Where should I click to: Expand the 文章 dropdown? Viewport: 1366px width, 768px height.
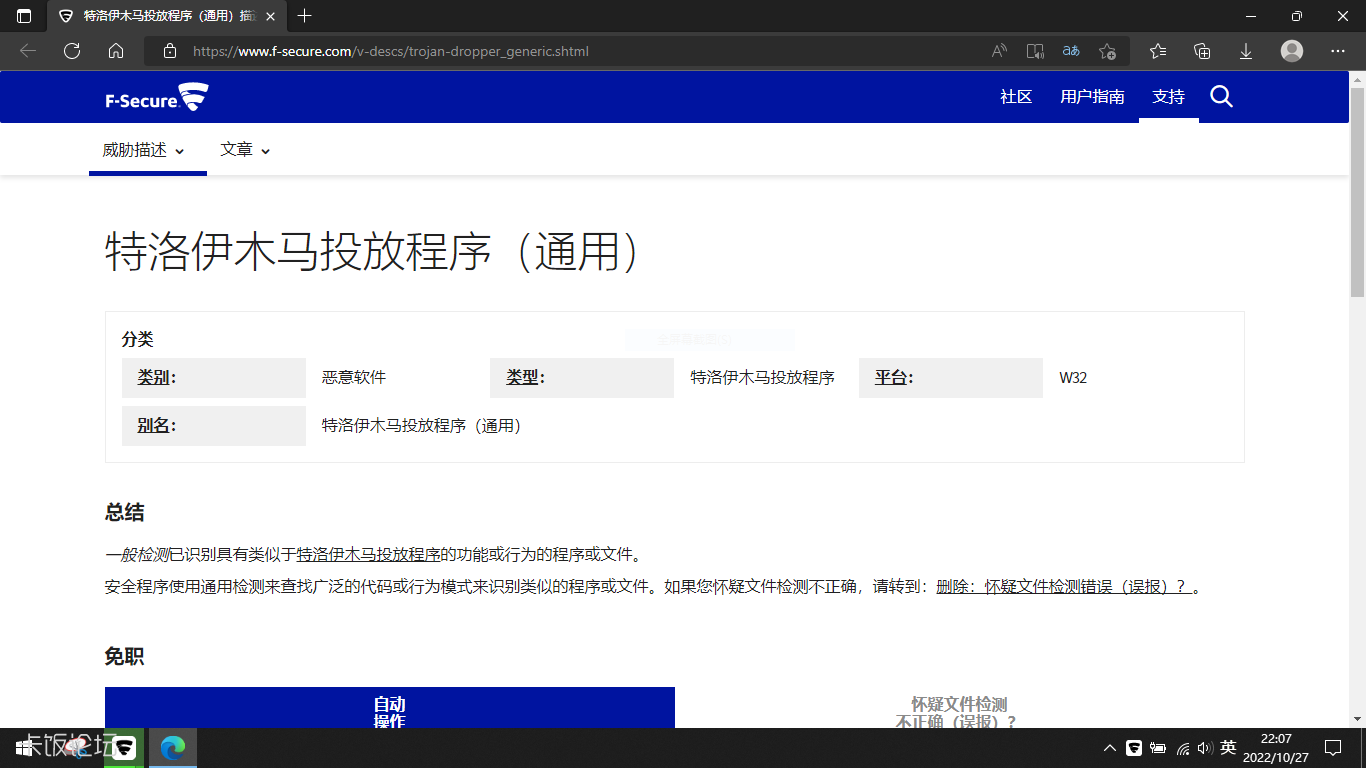click(245, 150)
